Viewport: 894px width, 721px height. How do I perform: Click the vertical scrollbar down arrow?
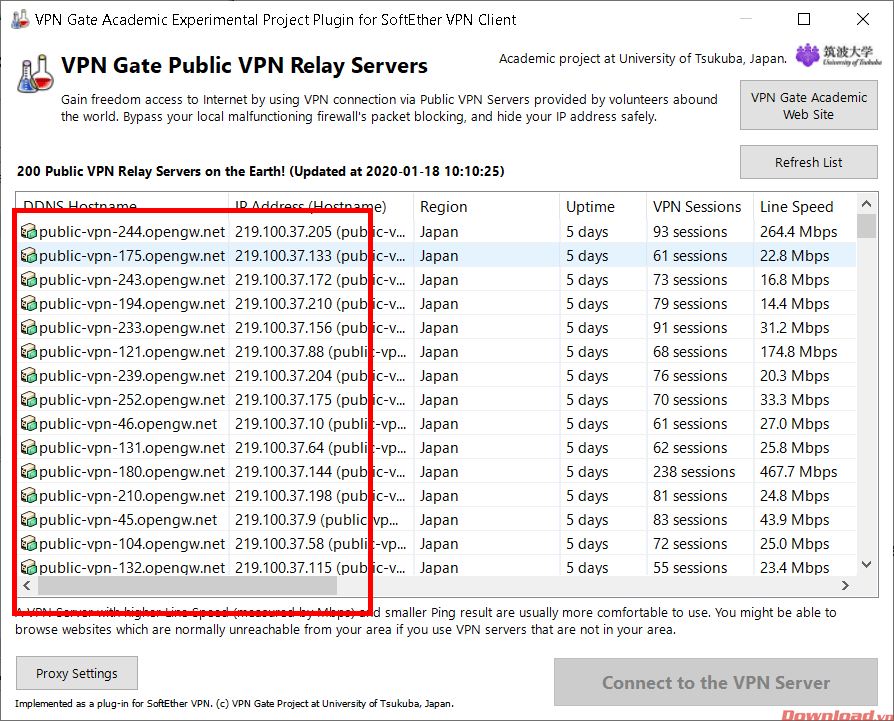(867, 564)
